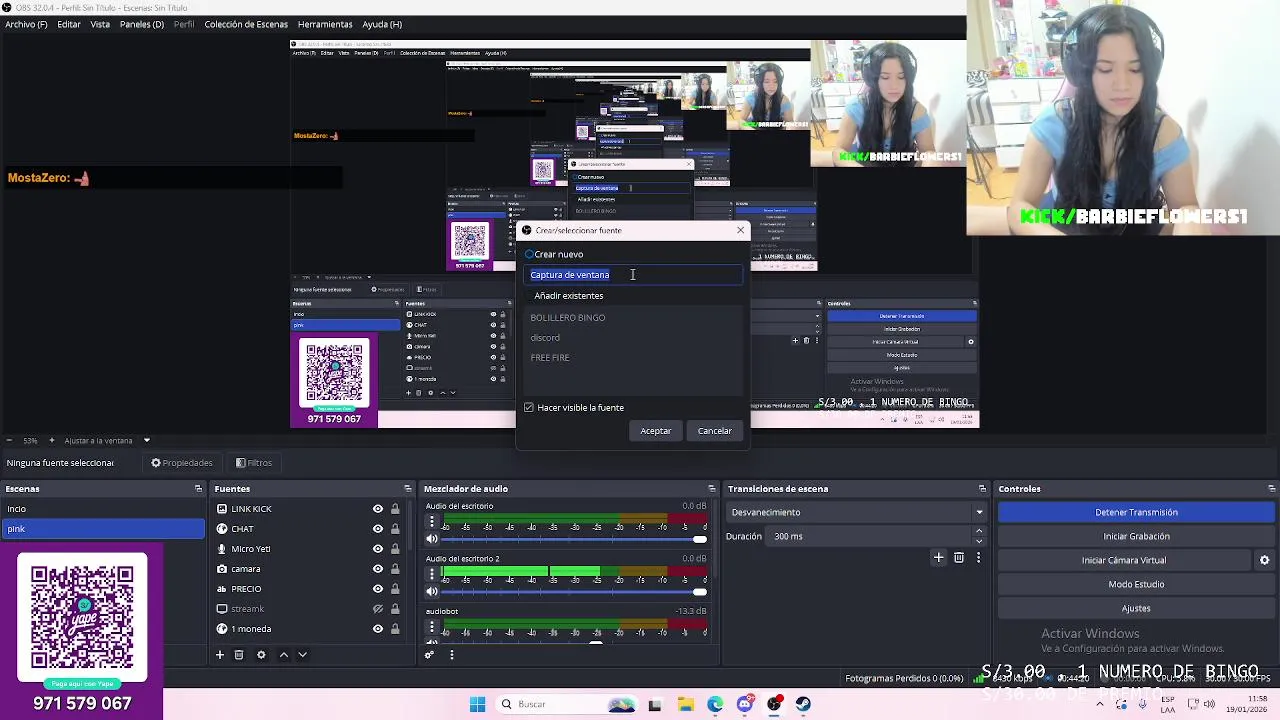Screen dimensions: 1280x720
Task: Hide the 1 moneda source via eye icon
Action: [x=378, y=629]
